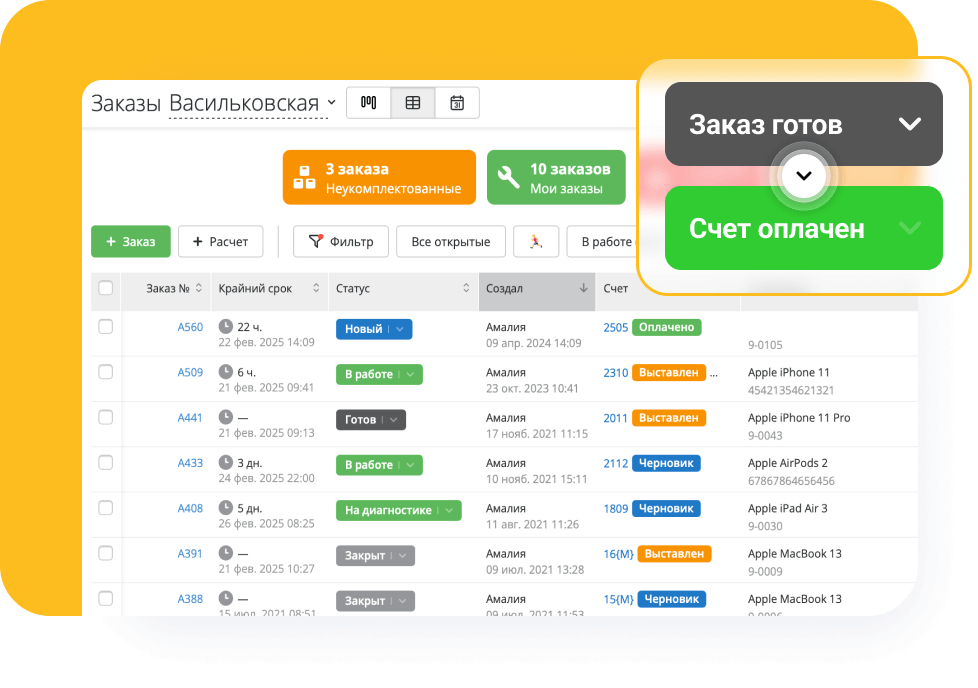
Task: Toggle the select-all checkbox in table header
Action: 106,289
